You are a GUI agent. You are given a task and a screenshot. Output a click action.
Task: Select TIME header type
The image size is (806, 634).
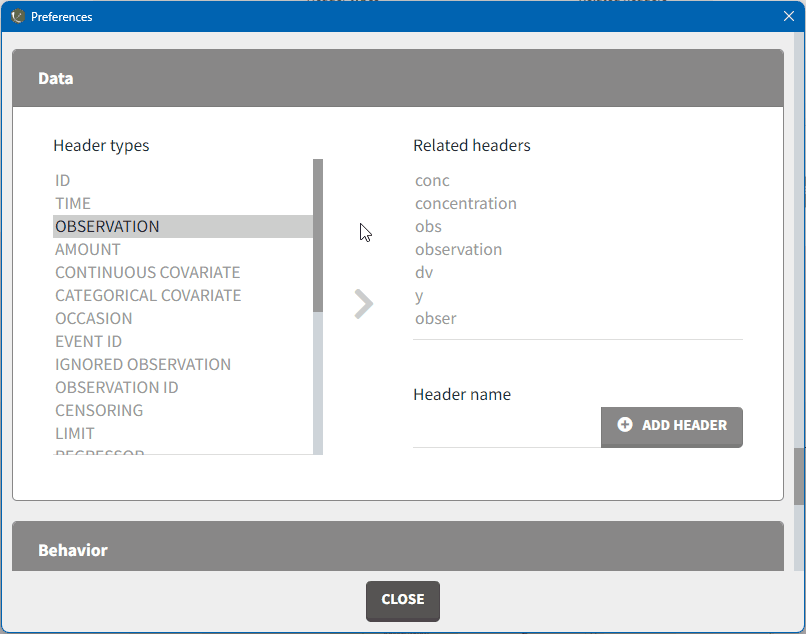click(x=73, y=204)
